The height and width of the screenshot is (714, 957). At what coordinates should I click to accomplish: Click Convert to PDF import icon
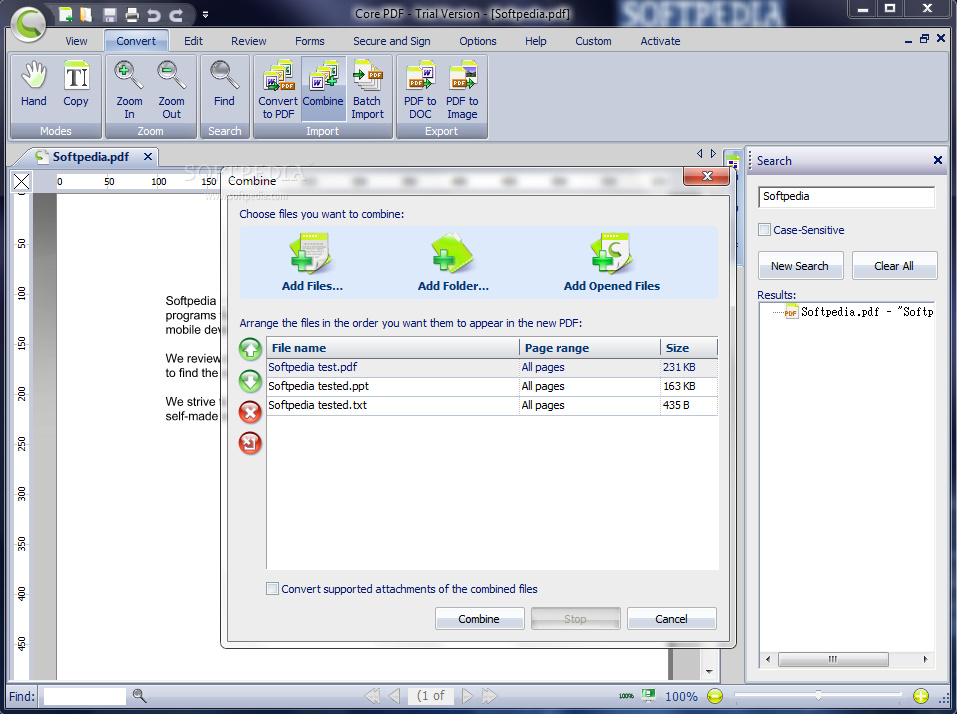[278, 90]
